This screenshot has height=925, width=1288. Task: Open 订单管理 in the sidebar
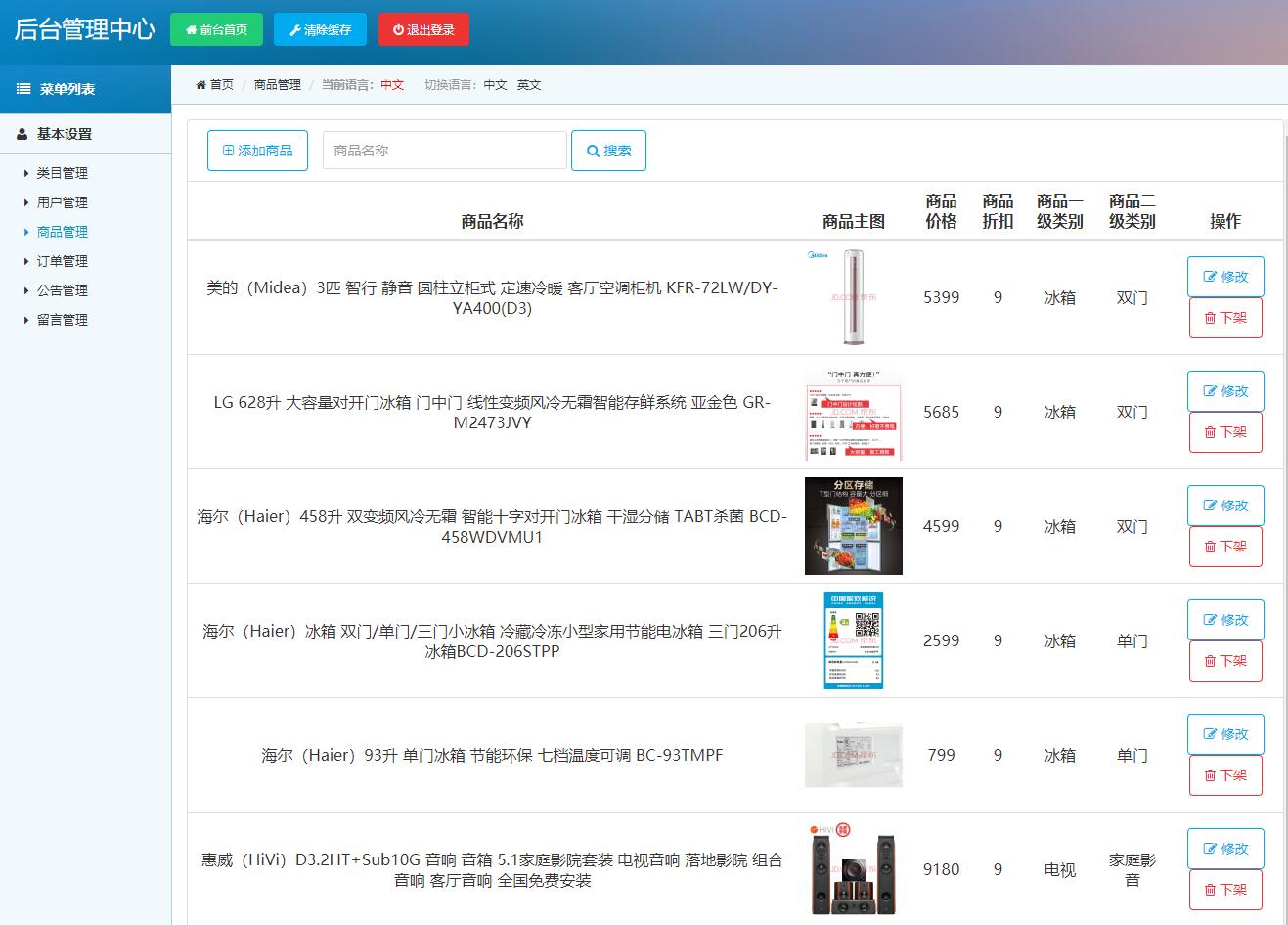pos(63,261)
